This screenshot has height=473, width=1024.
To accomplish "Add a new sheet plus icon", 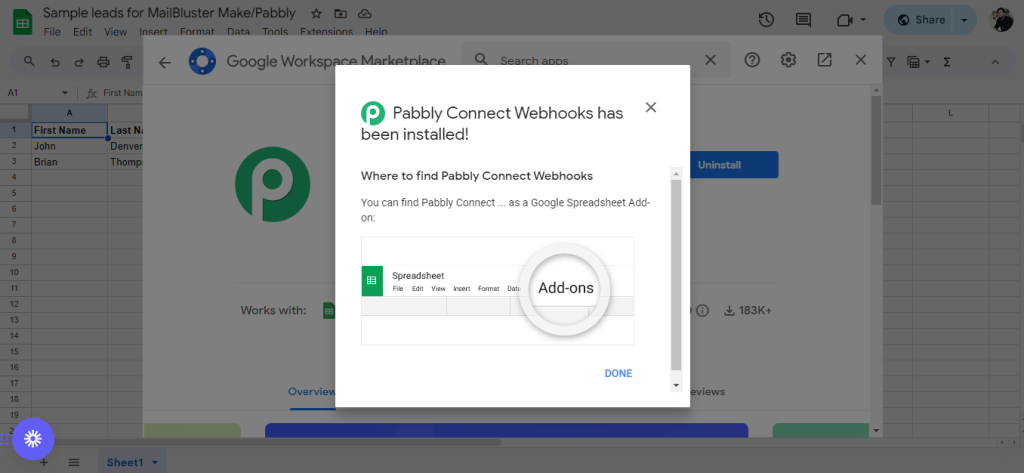I will click(x=44, y=463).
